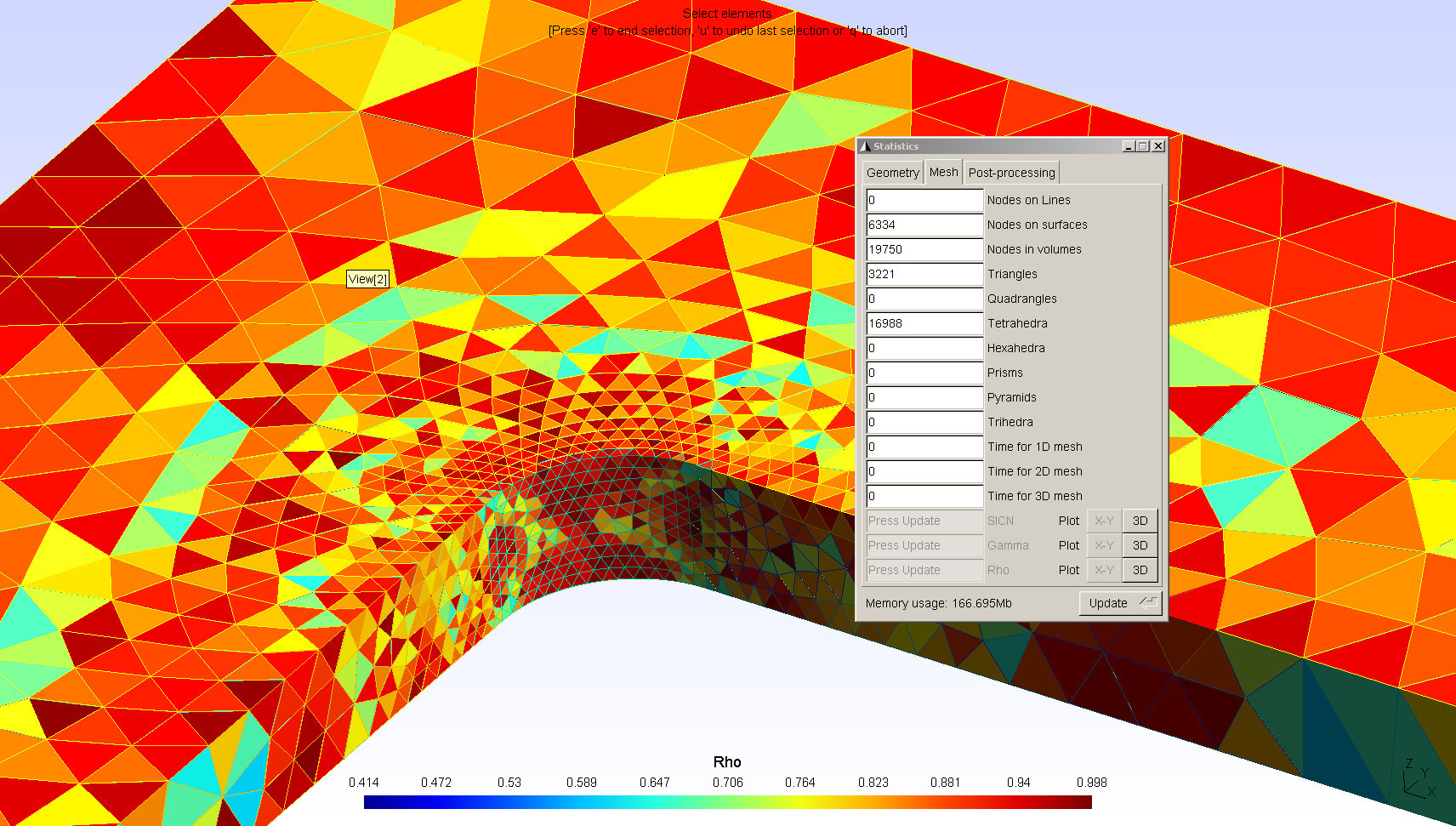The height and width of the screenshot is (826, 1456).
Task: Select the Mesh tab
Action: tap(943, 171)
